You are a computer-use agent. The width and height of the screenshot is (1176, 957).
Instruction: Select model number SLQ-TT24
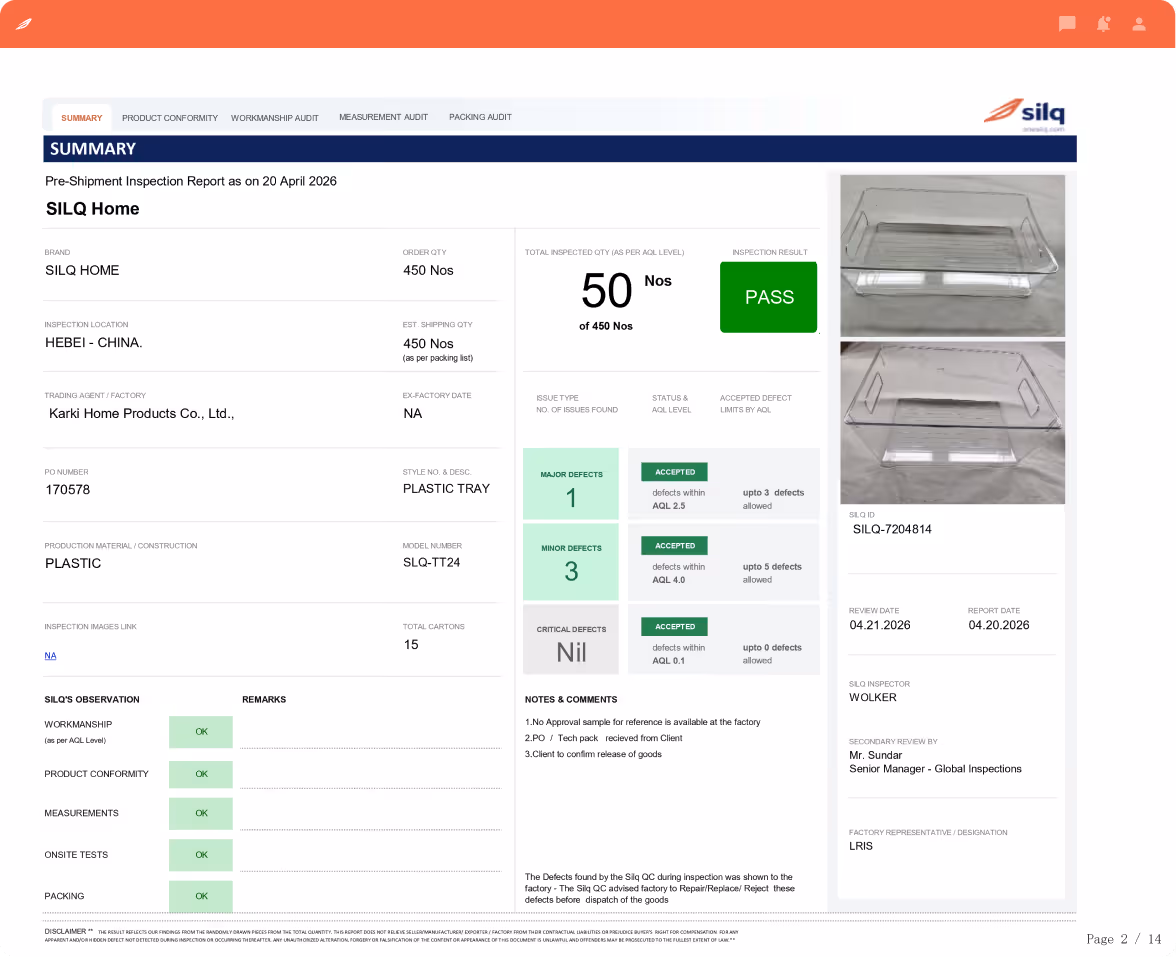(431, 562)
